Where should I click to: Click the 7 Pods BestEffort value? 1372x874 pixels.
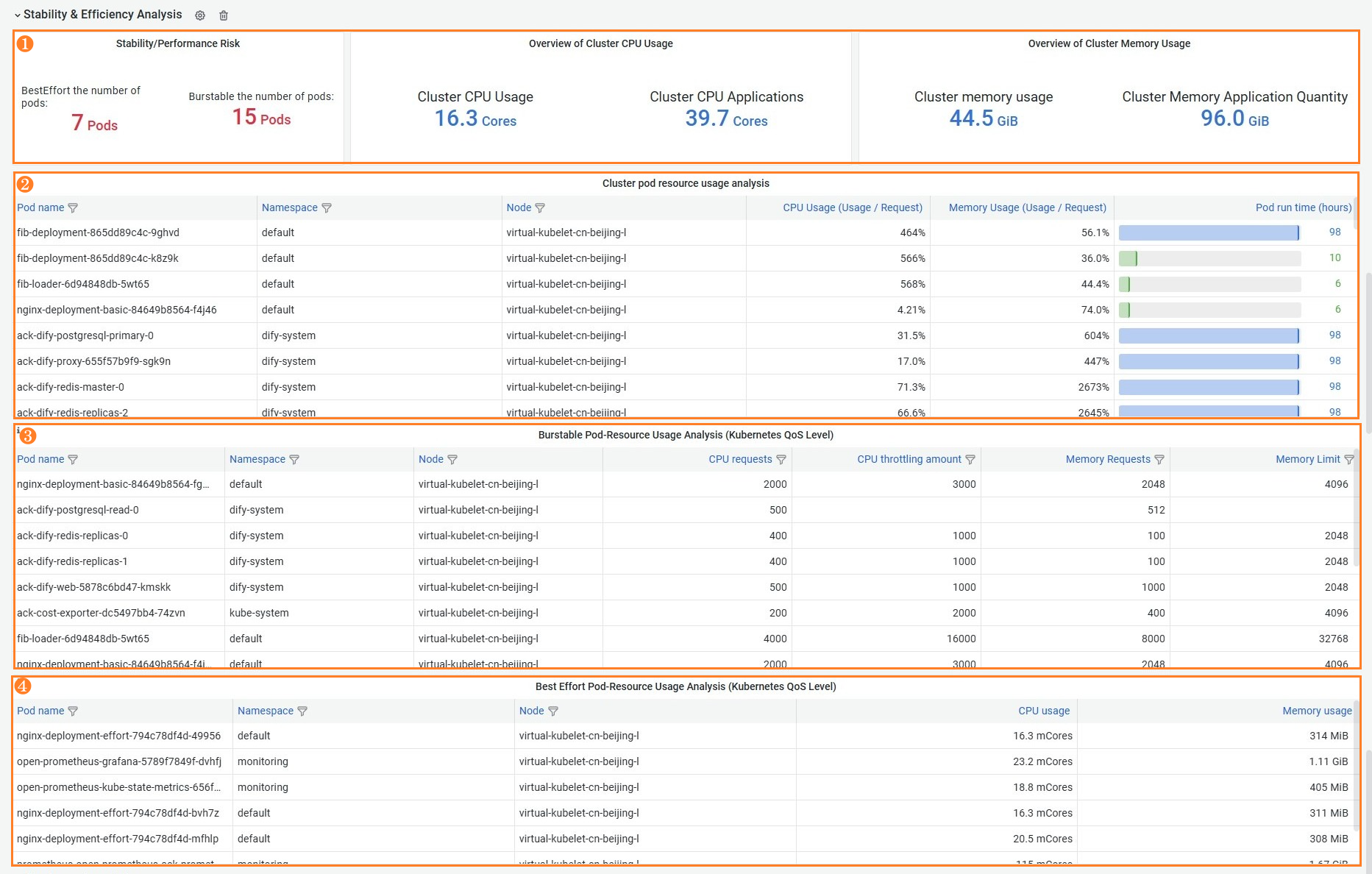tap(94, 124)
